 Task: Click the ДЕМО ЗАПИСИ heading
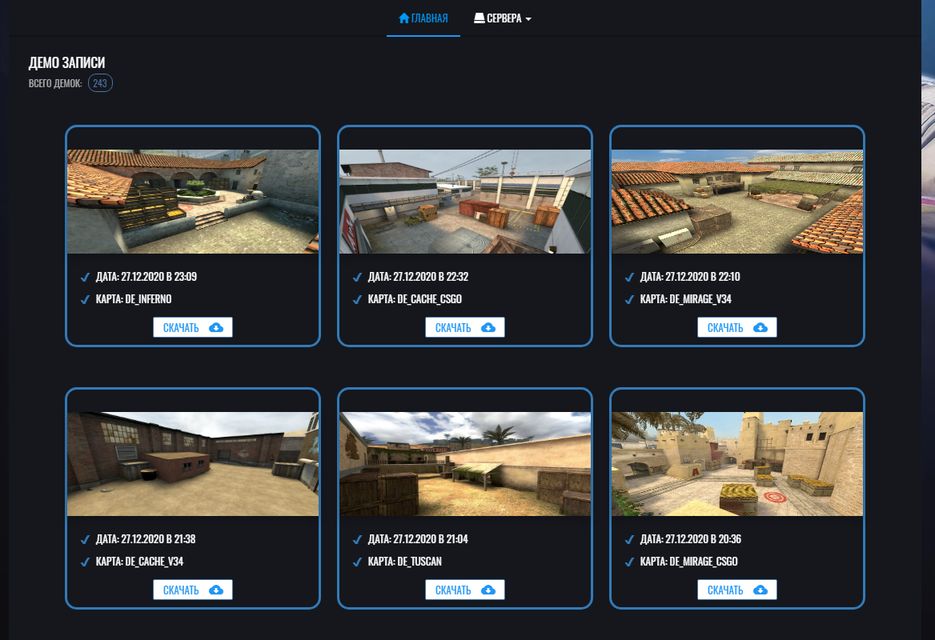pos(67,62)
